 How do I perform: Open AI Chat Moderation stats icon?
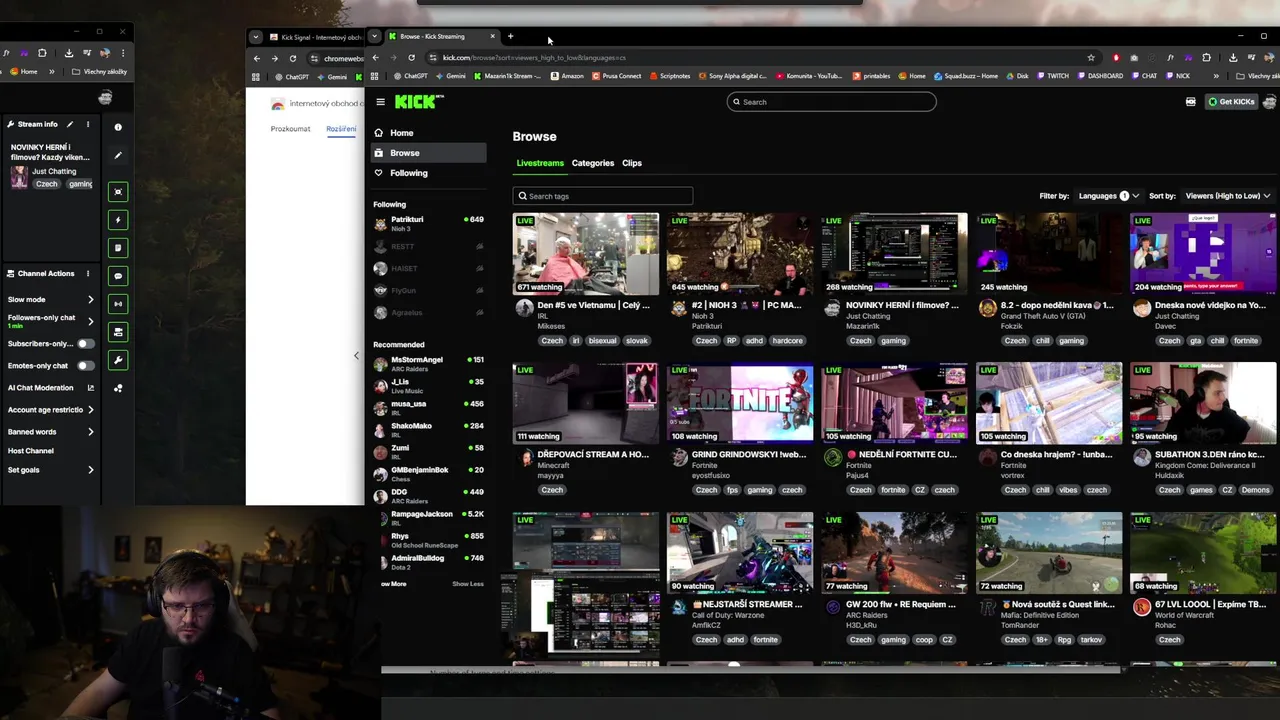point(91,388)
